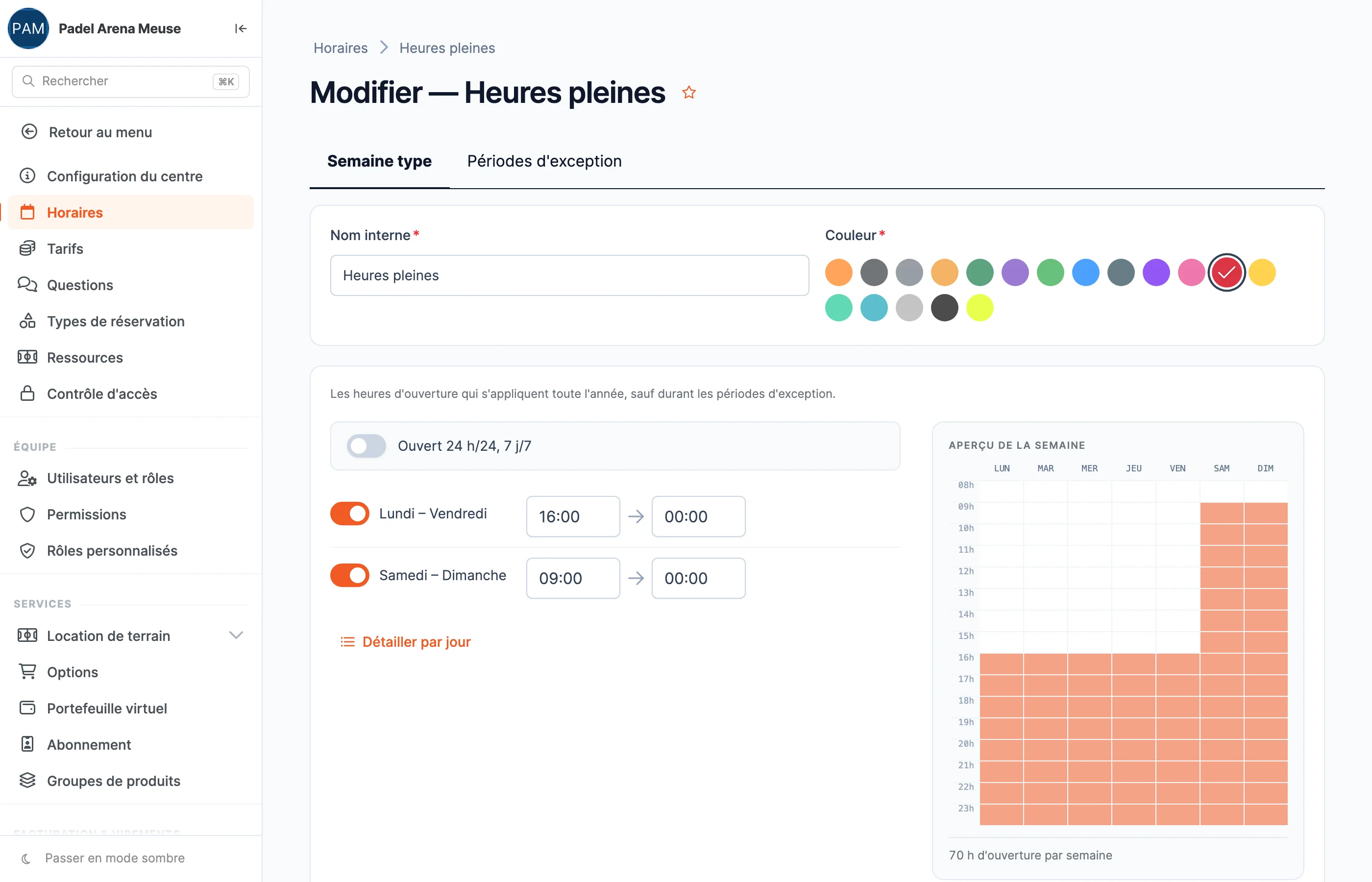Viewport: 1372px width, 882px height.
Task: Pick the yellow color swatch
Action: tap(1262, 272)
